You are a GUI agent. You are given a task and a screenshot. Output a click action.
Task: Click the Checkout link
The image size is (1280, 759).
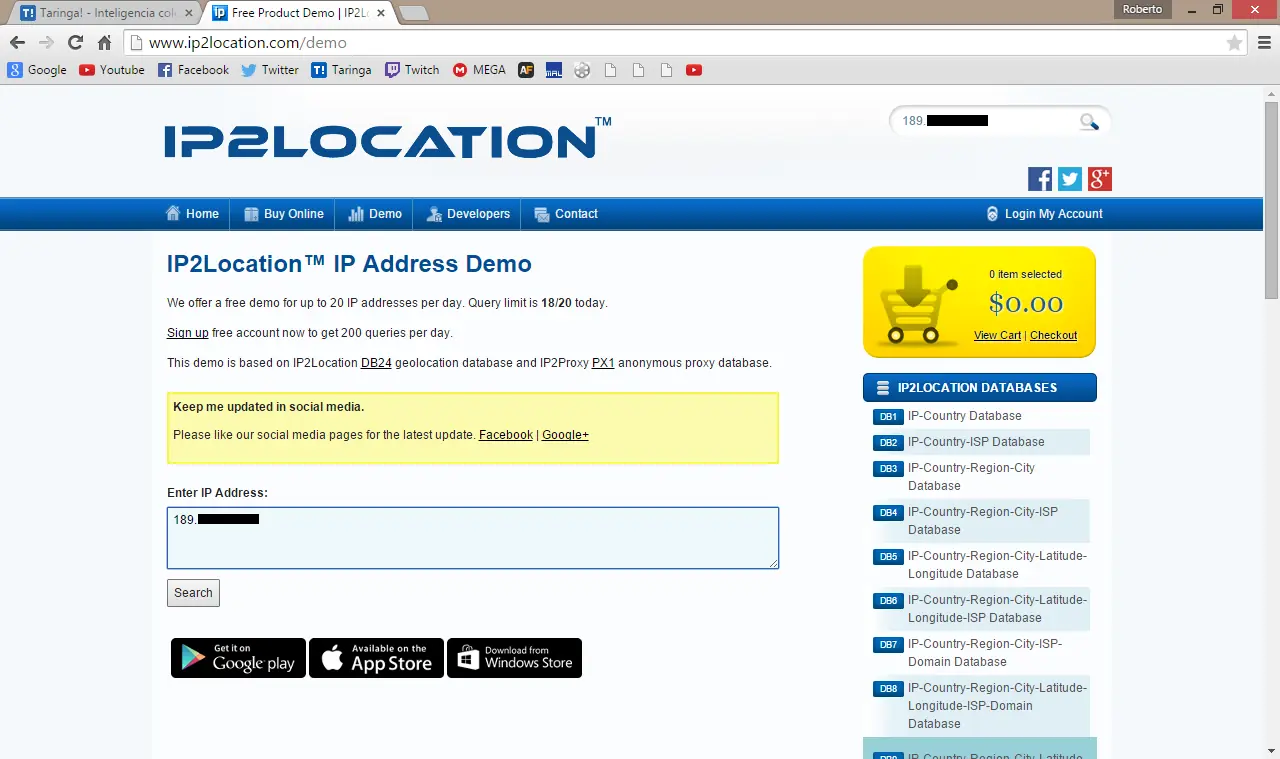pos(1053,335)
